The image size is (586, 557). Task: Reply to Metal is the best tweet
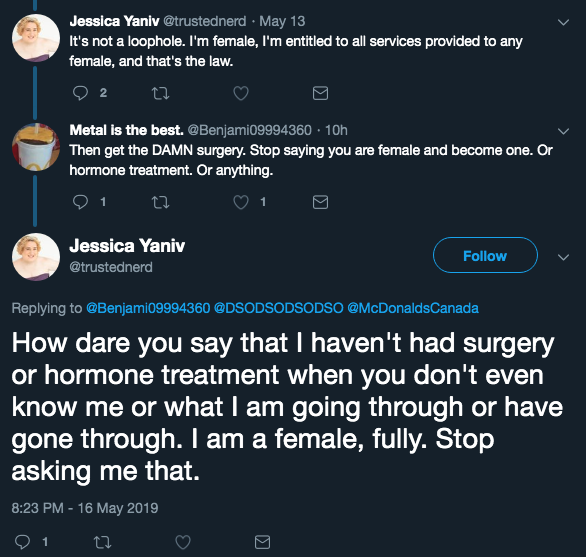coord(80,202)
